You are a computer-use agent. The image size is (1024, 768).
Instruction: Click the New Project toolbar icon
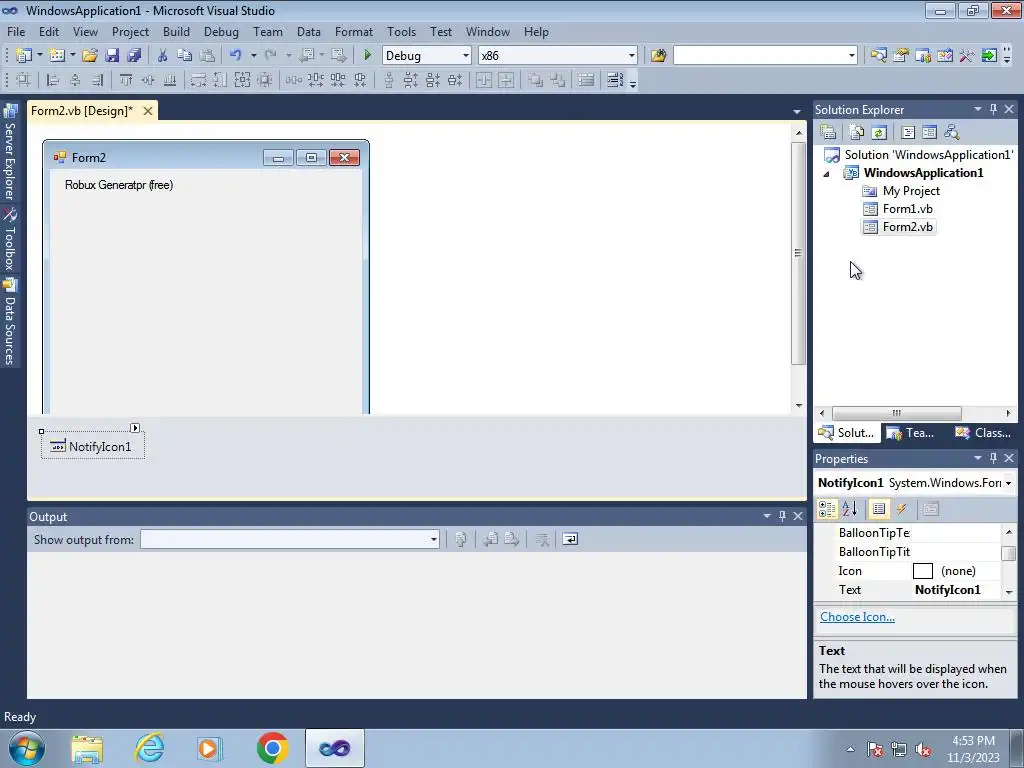pos(24,56)
